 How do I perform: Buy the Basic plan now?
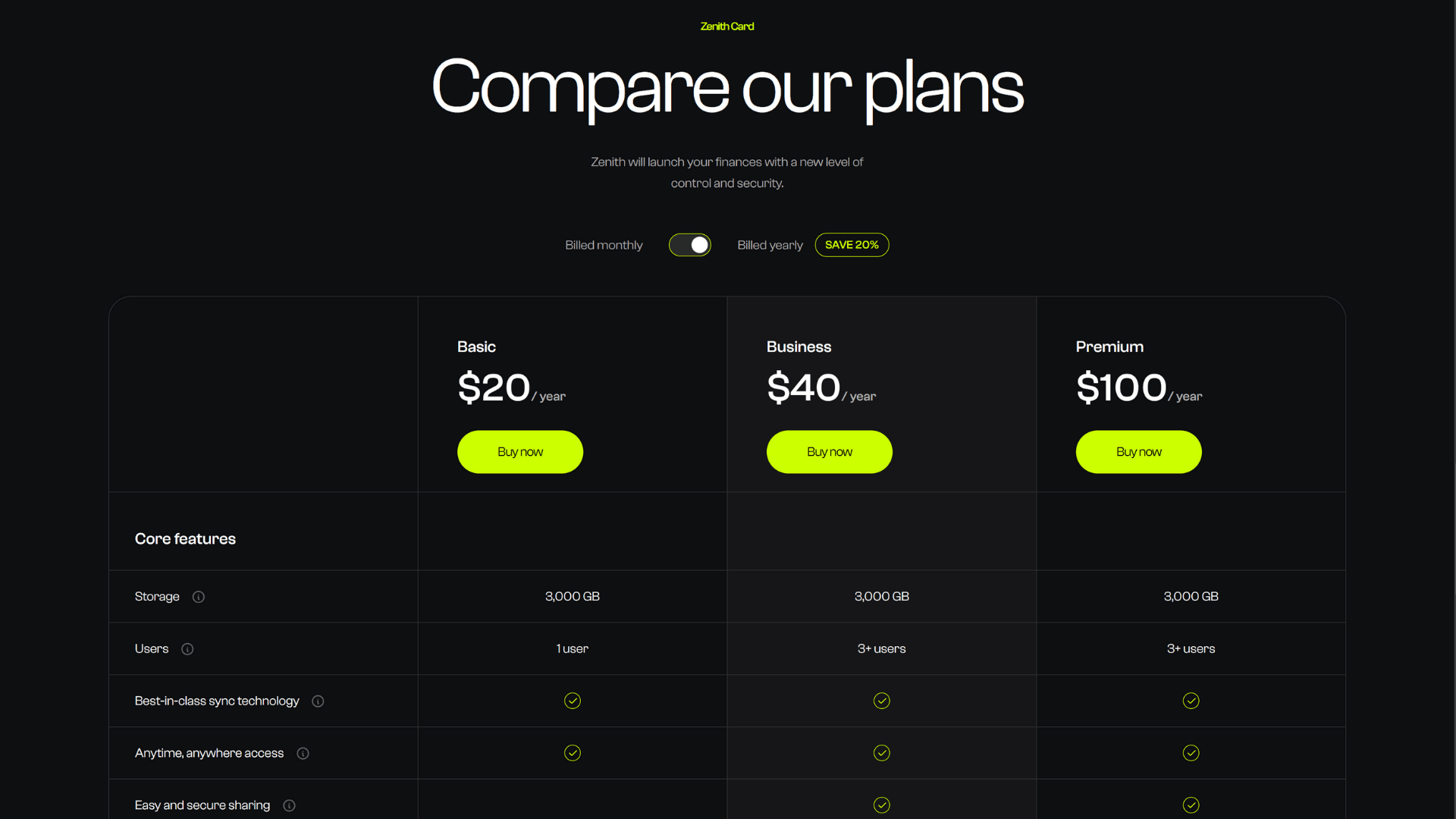[520, 452]
